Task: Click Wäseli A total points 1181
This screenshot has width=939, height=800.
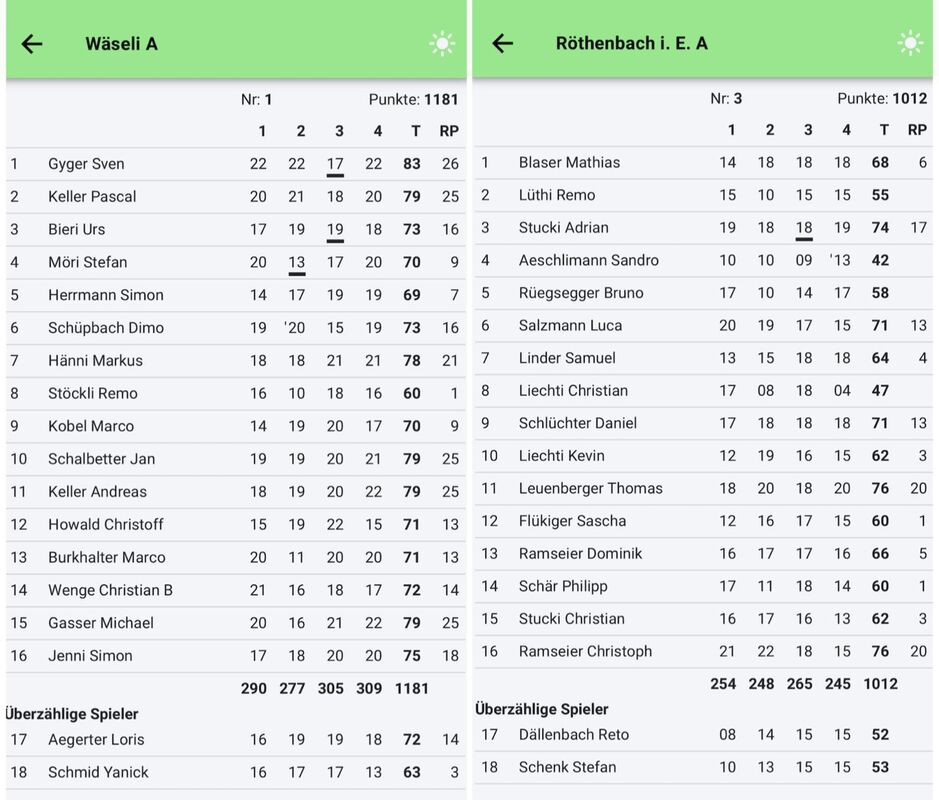Action: coord(440,99)
